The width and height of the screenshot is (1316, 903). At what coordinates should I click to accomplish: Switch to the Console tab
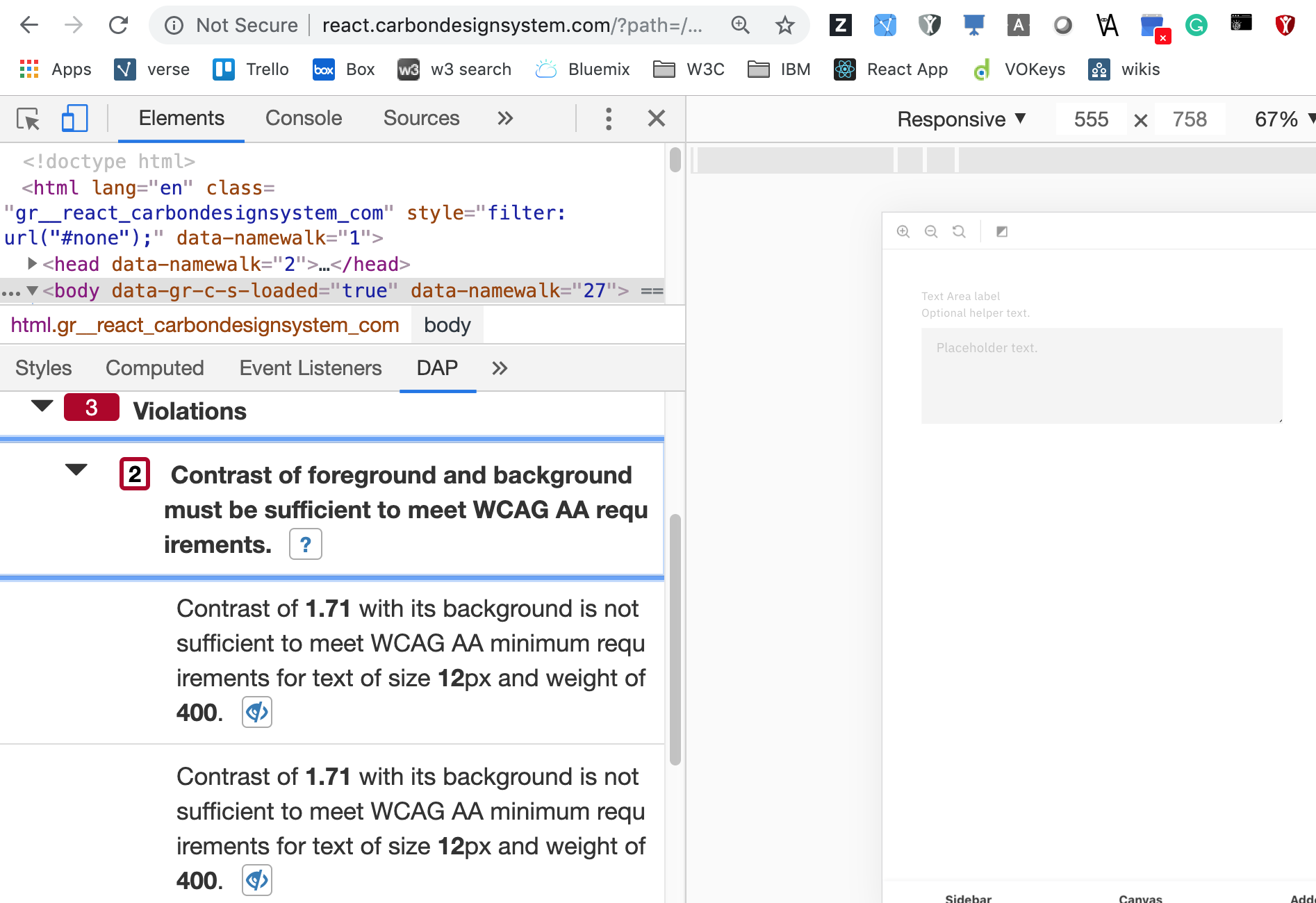point(303,118)
